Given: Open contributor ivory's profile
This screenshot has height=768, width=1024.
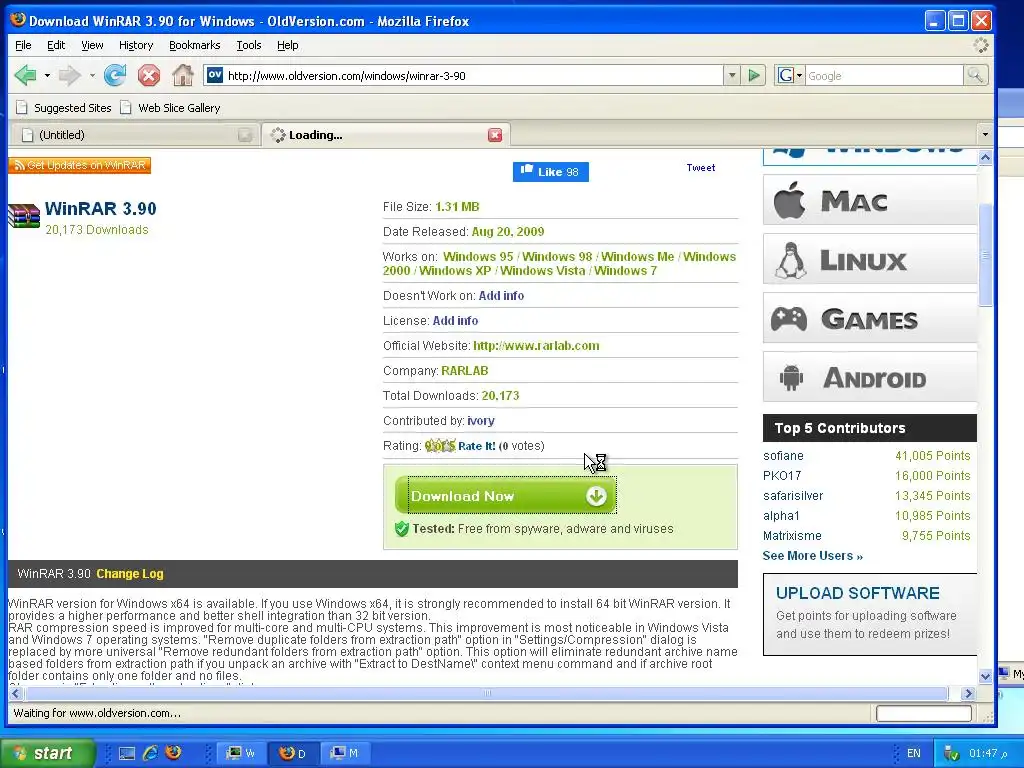Looking at the screenshot, I should [481, 421].
